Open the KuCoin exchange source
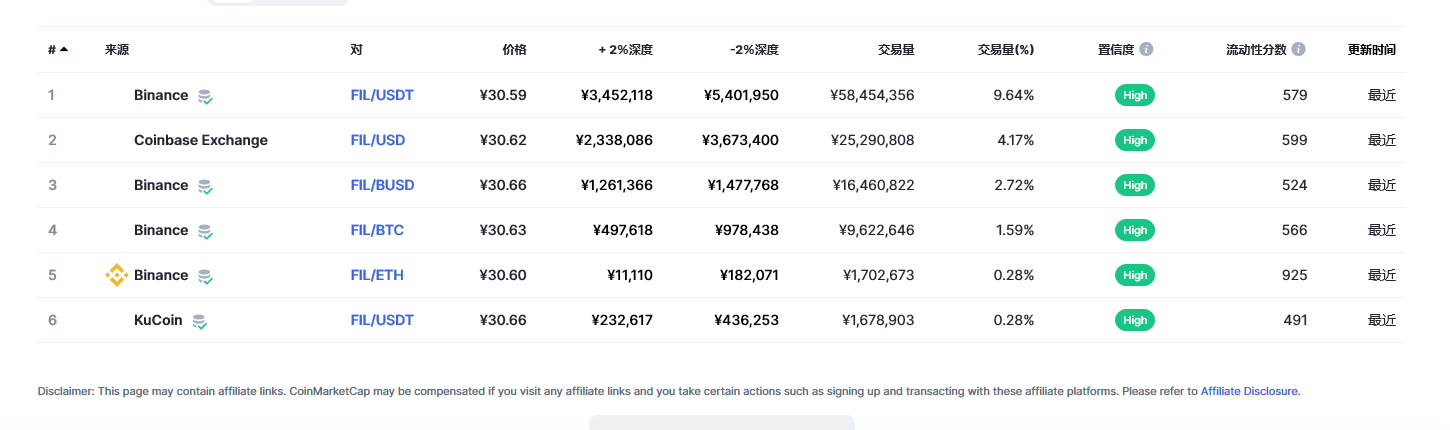Image resolution: width=1450 pixels, height=430 pixels. (158, 320)
